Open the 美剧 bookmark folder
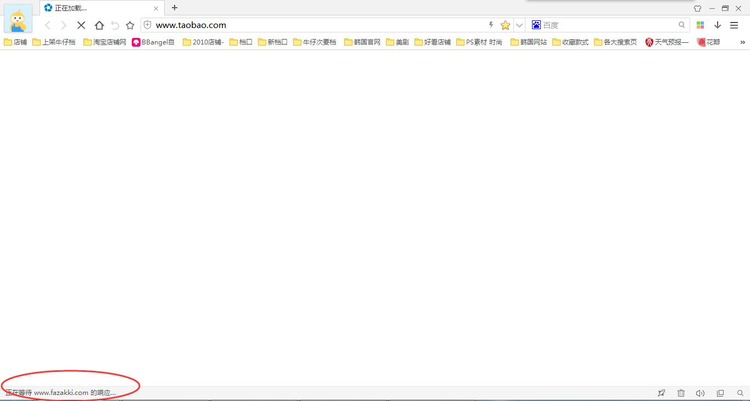 pos(397,42)
